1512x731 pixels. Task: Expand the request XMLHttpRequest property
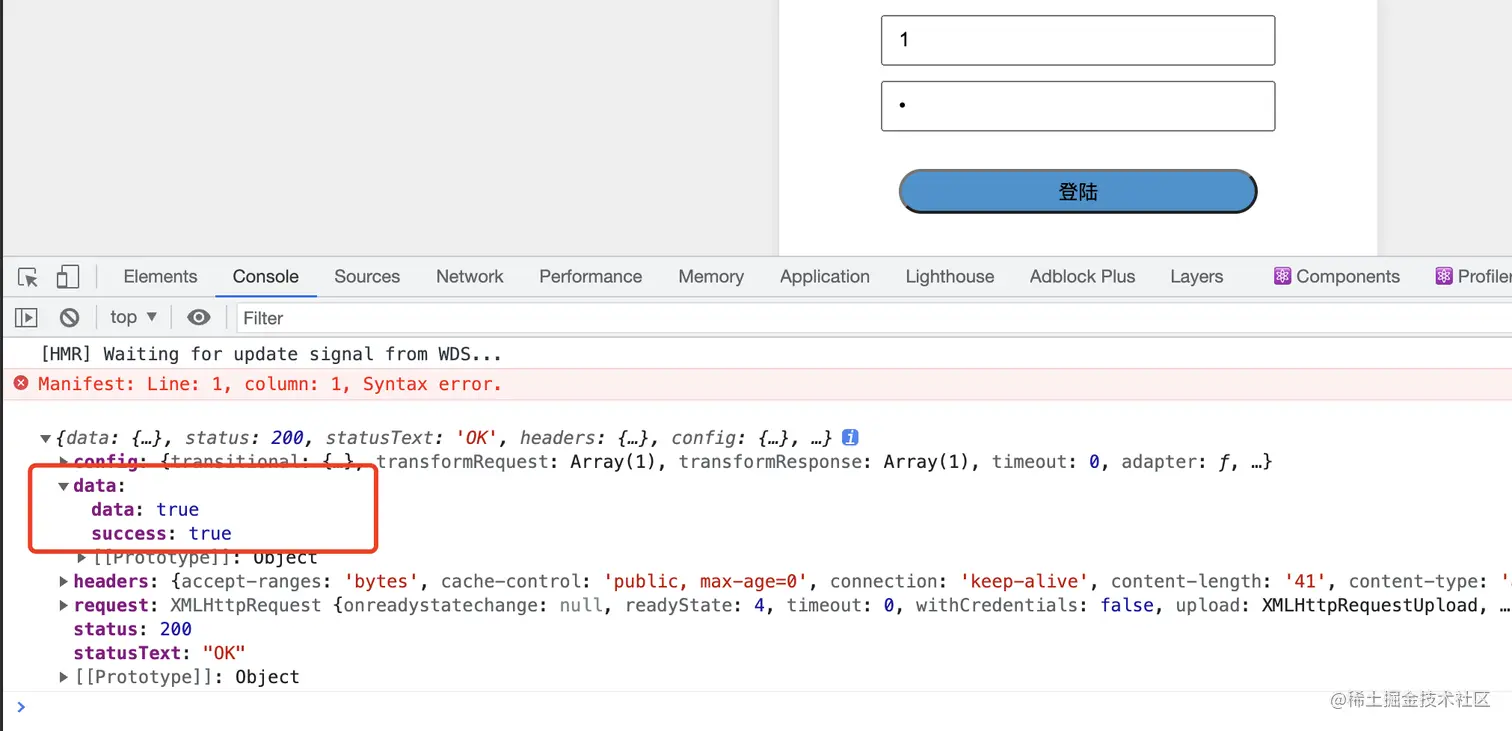click(65, 605)
